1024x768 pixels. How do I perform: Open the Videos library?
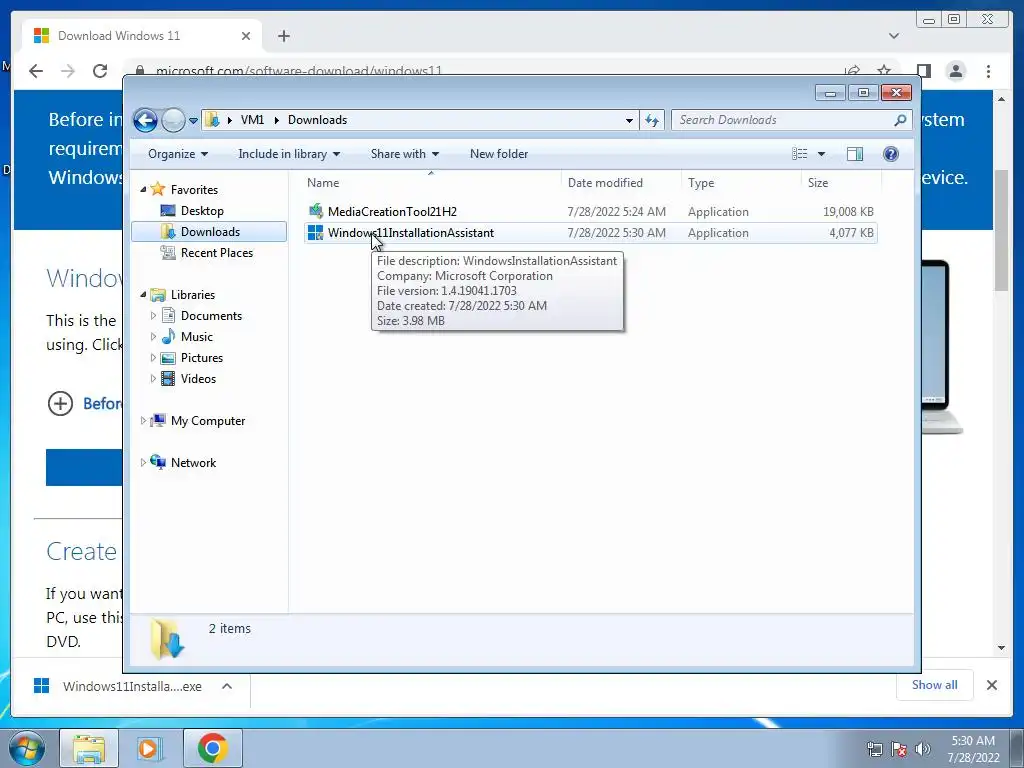(x=198, y=379)
